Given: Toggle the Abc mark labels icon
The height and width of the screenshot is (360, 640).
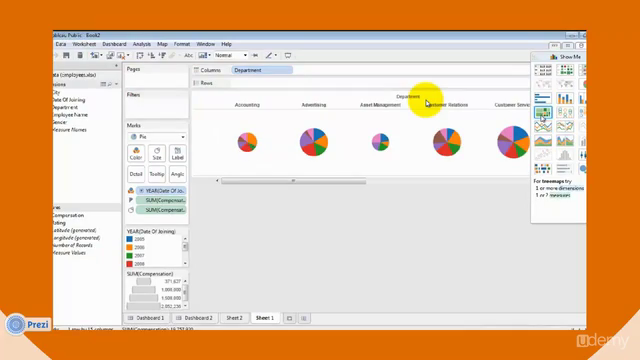Looking at the screenshot, I should point(188,55).
